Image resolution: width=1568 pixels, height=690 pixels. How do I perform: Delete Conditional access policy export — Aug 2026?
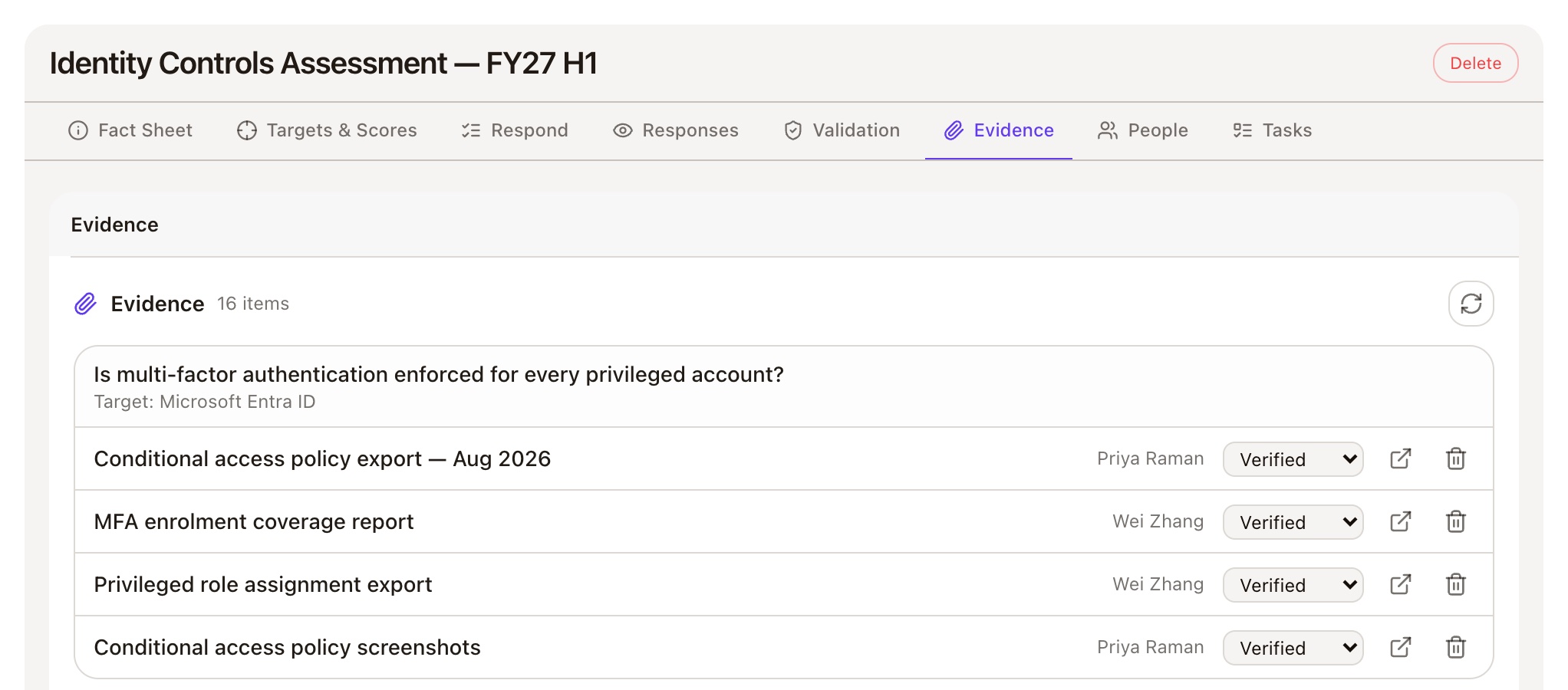pyautogui.click(x=1456, y=458)
